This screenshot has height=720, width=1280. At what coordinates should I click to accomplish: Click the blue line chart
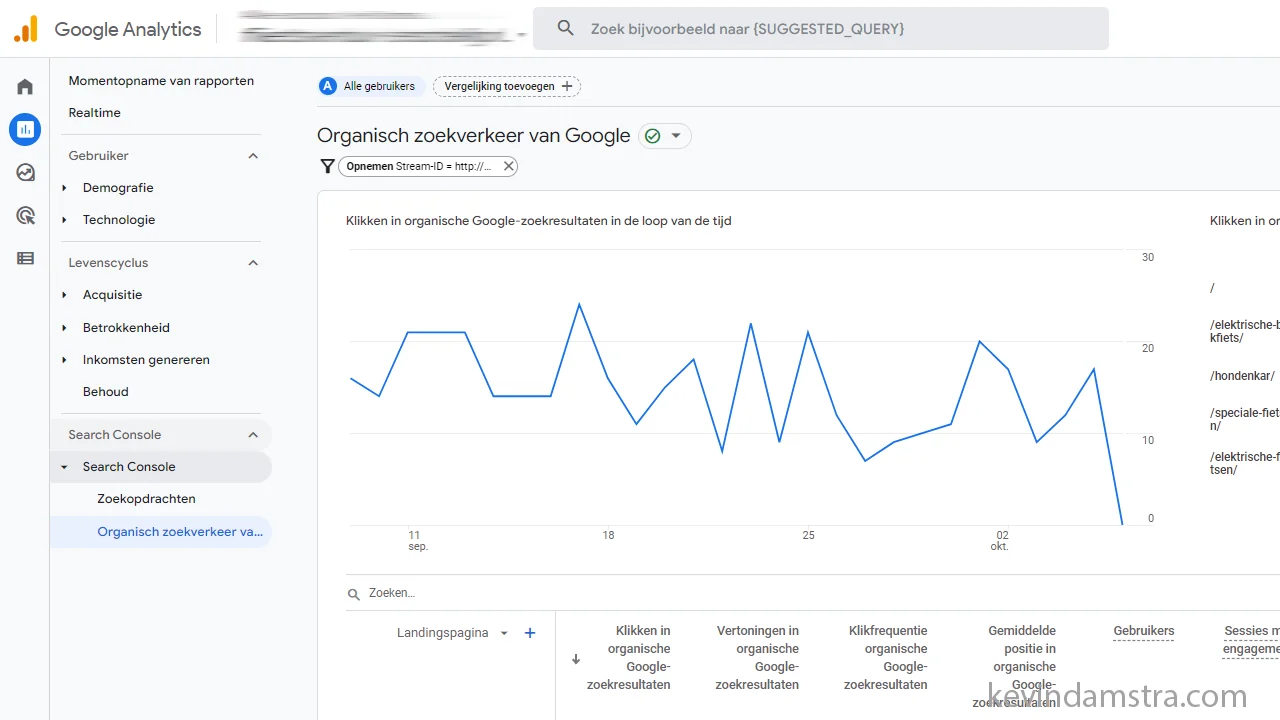[x=736, y=414]
